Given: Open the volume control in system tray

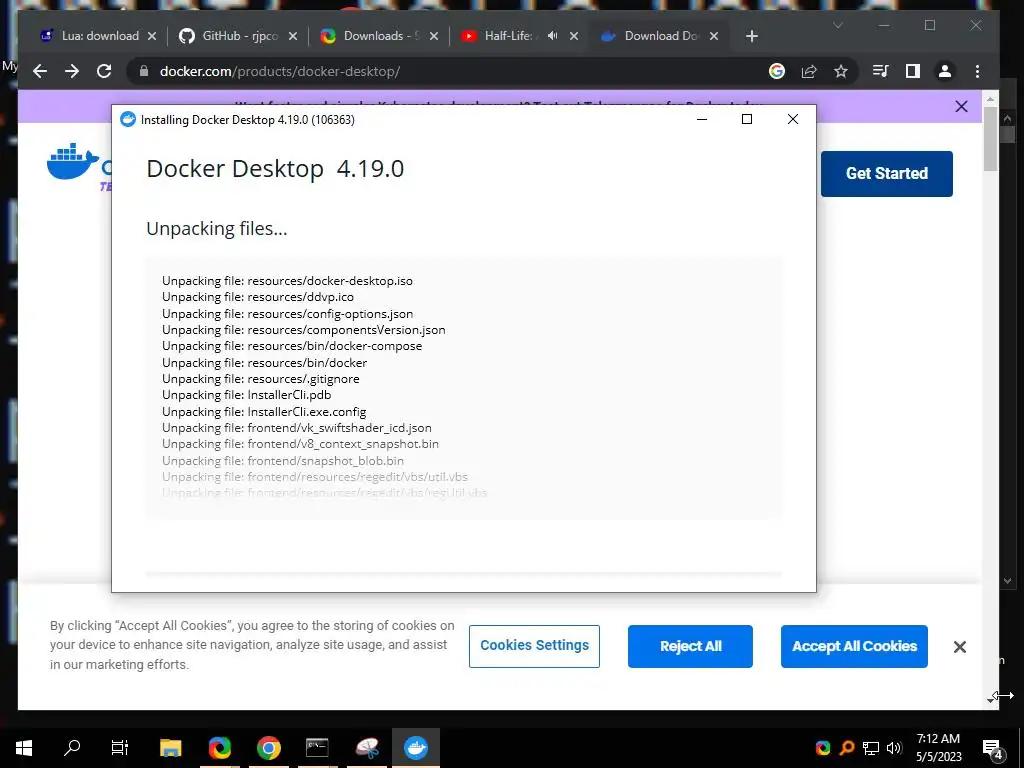Looking at the screenshot, I should tap(894, 748).
